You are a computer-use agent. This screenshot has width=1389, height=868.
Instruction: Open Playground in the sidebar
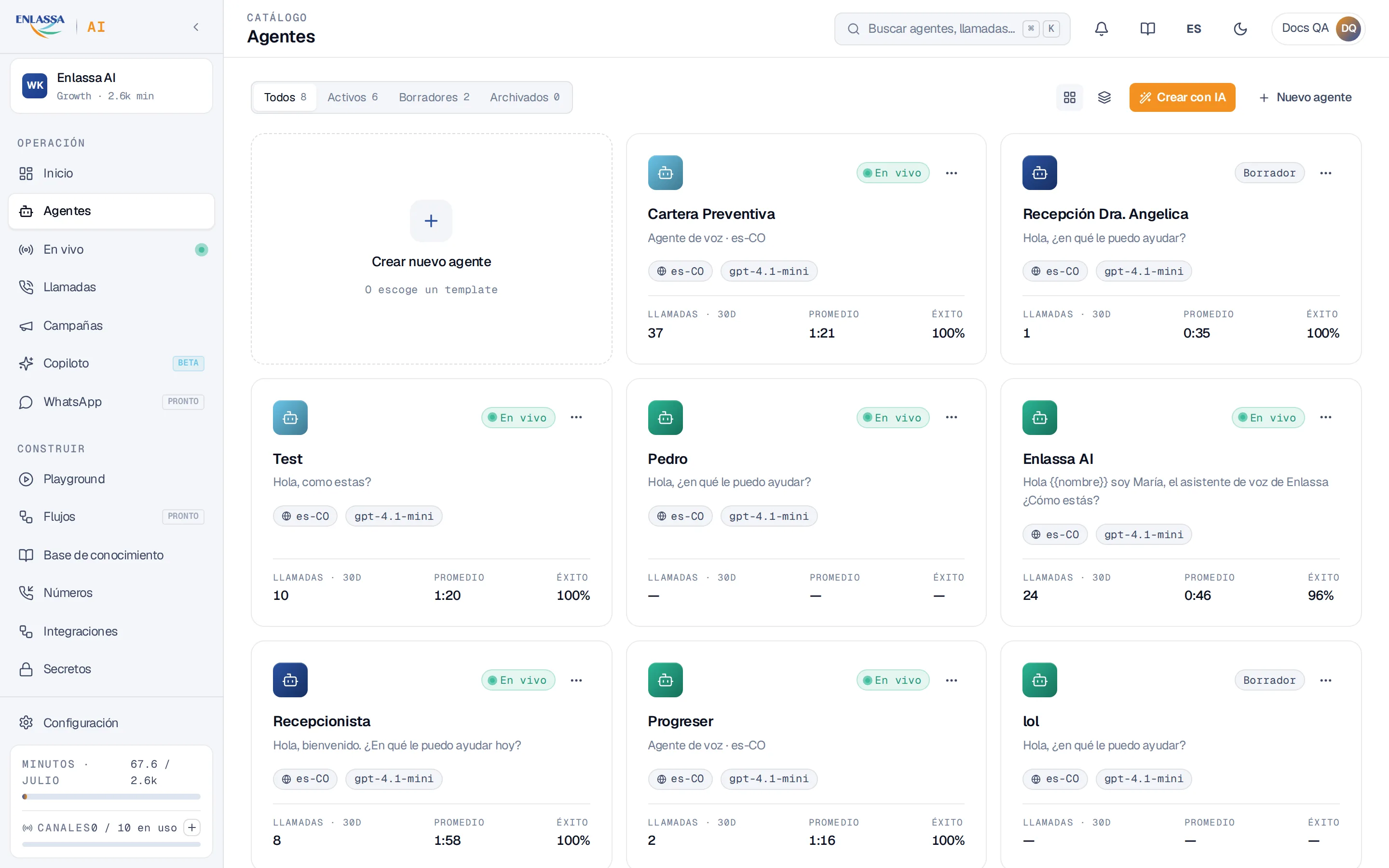111,479
